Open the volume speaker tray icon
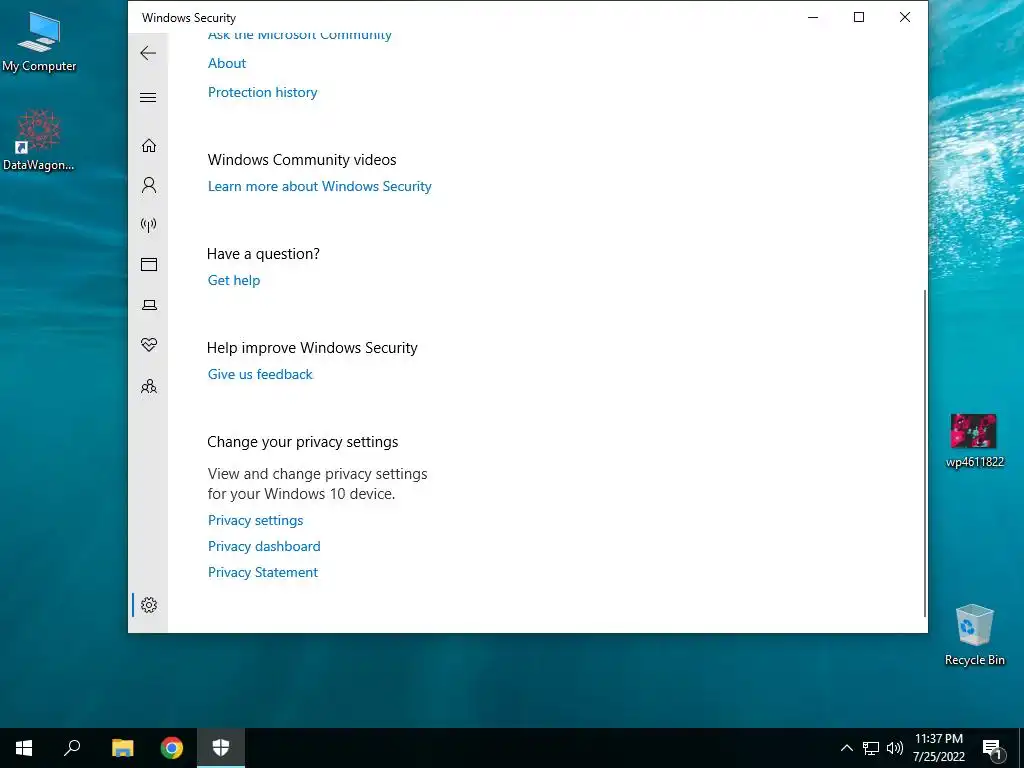The image size is (1024, 768). pos(895,748)
